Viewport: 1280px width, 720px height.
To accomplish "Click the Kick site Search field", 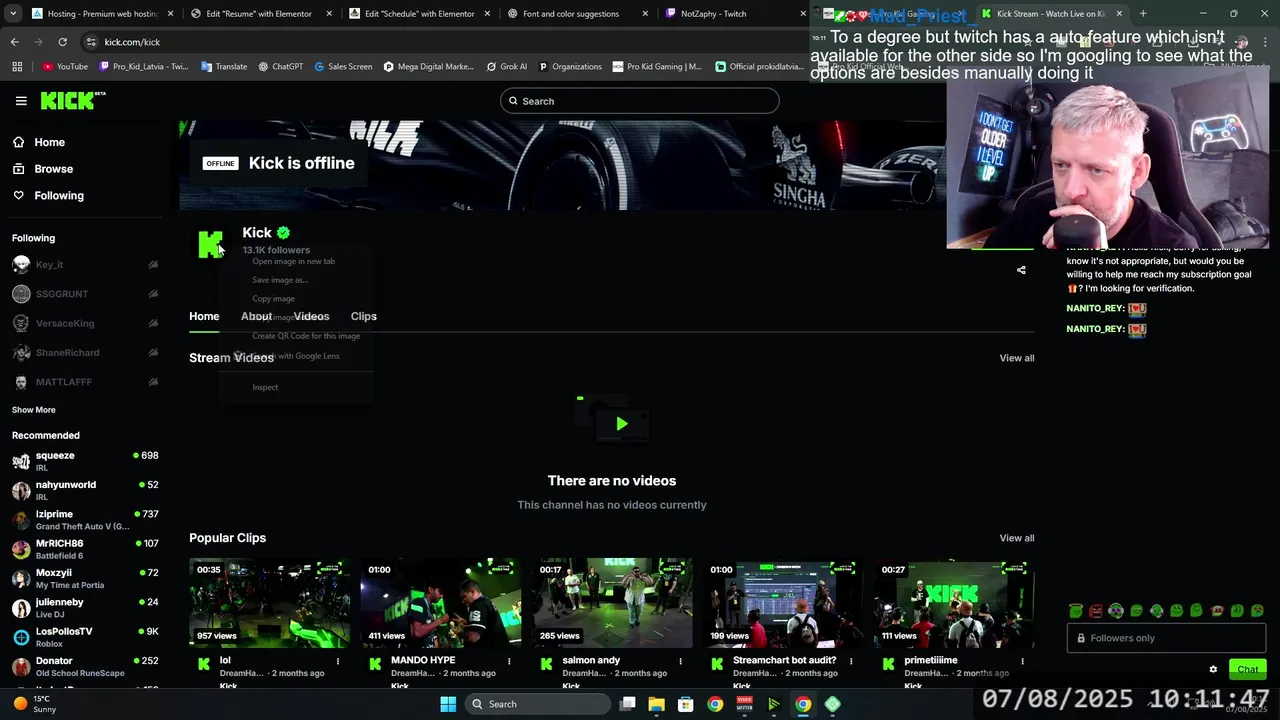I will point(640,101).
